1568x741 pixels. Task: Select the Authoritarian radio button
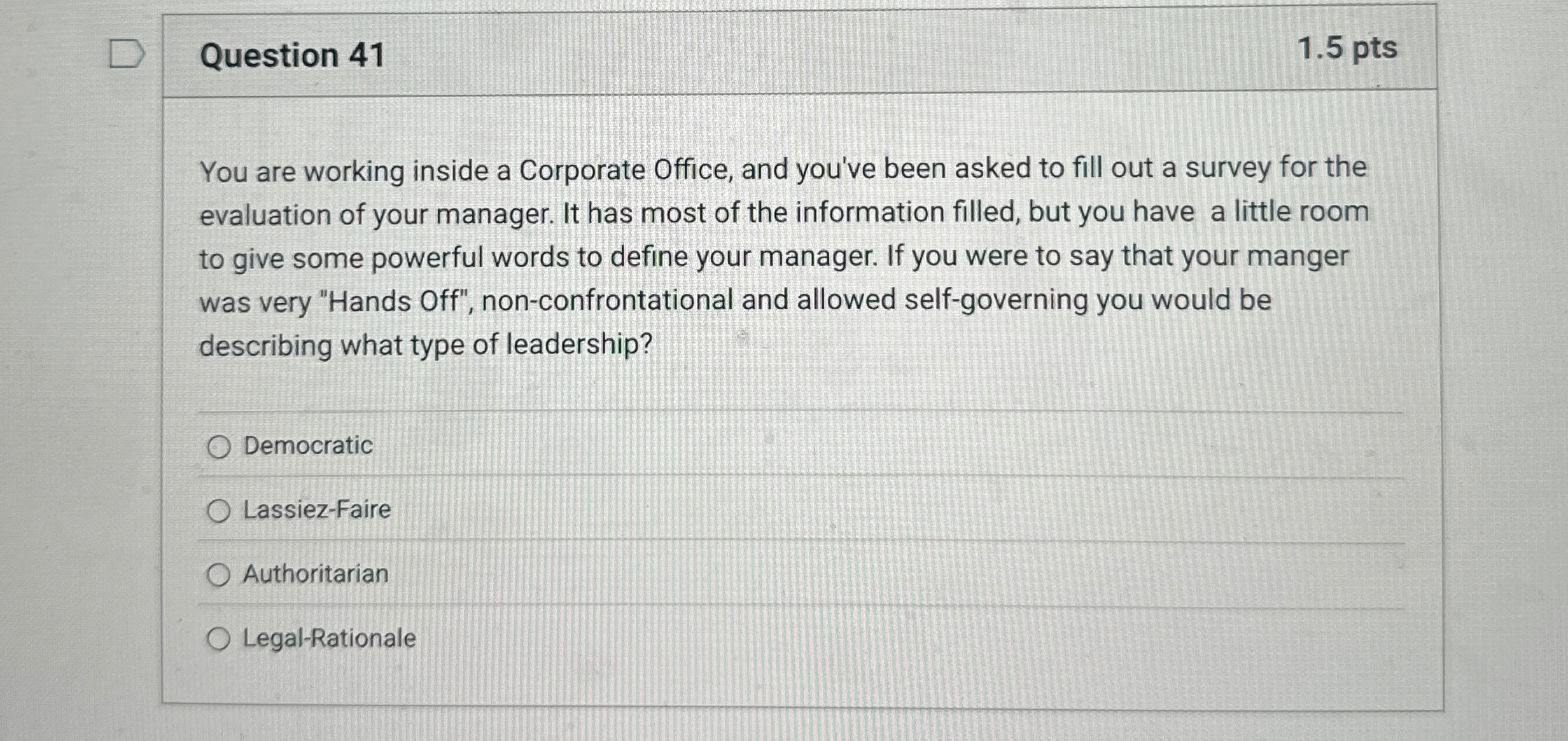(220, 574)
